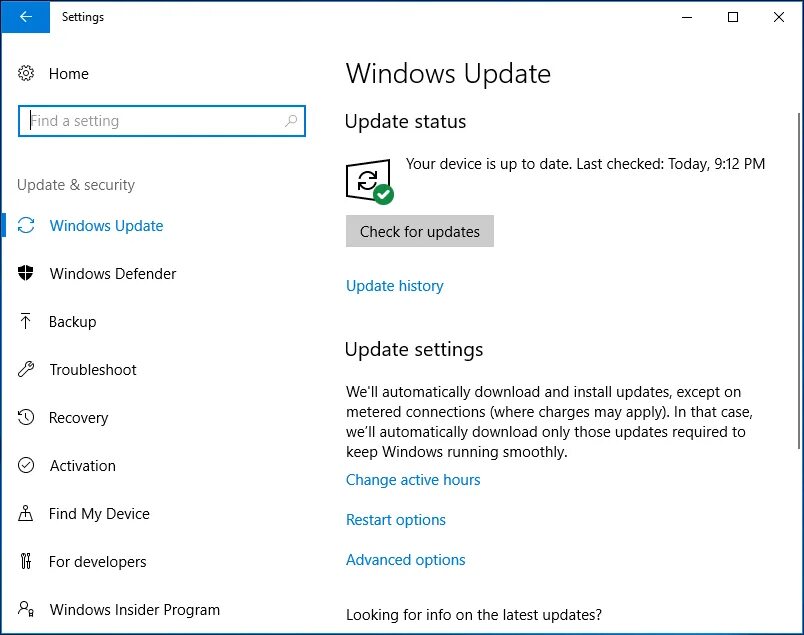
Task: Click the vertical scrollbar on the right
Action: click(x=799, y=281)
